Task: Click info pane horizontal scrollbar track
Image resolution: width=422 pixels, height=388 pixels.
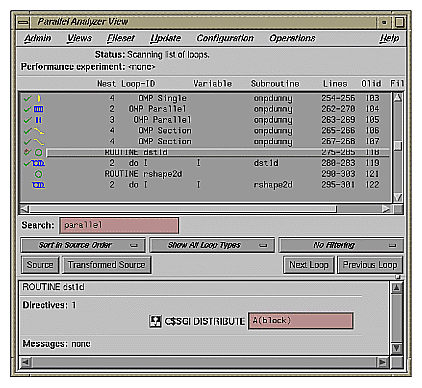Action: tap(204, 362)
